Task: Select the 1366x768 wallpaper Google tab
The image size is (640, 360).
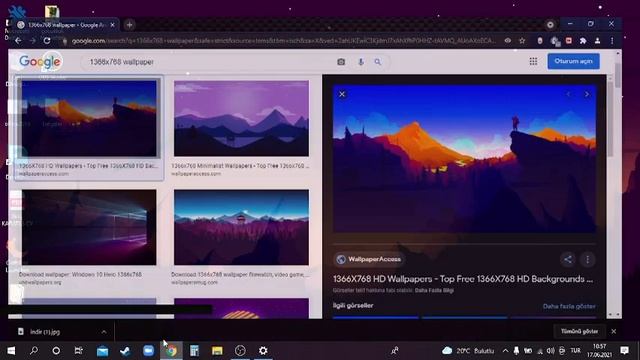Action: (x=65, y=25)
